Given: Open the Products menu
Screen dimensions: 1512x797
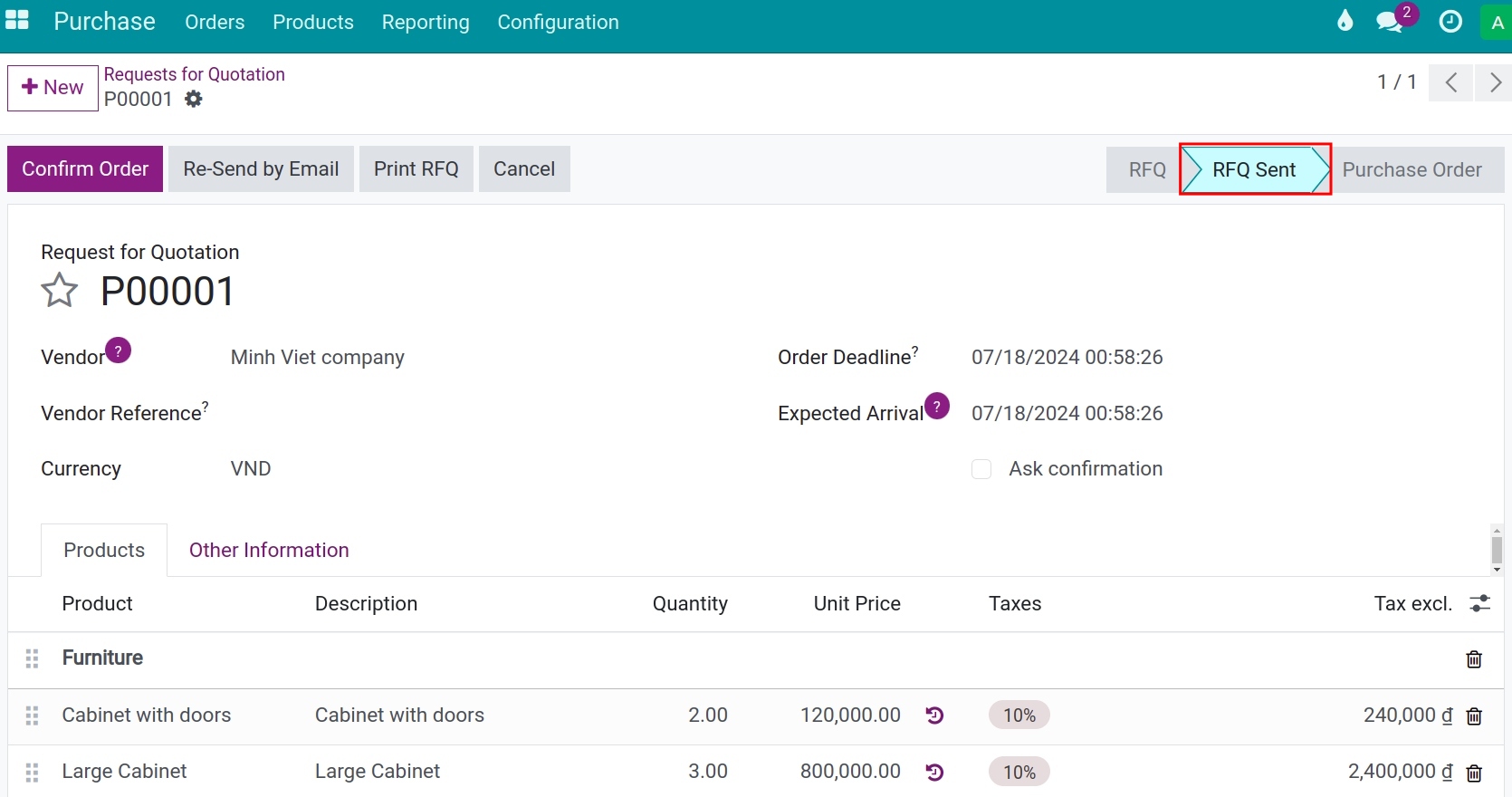Looking at the screenshot, I should tap(313, 22).
